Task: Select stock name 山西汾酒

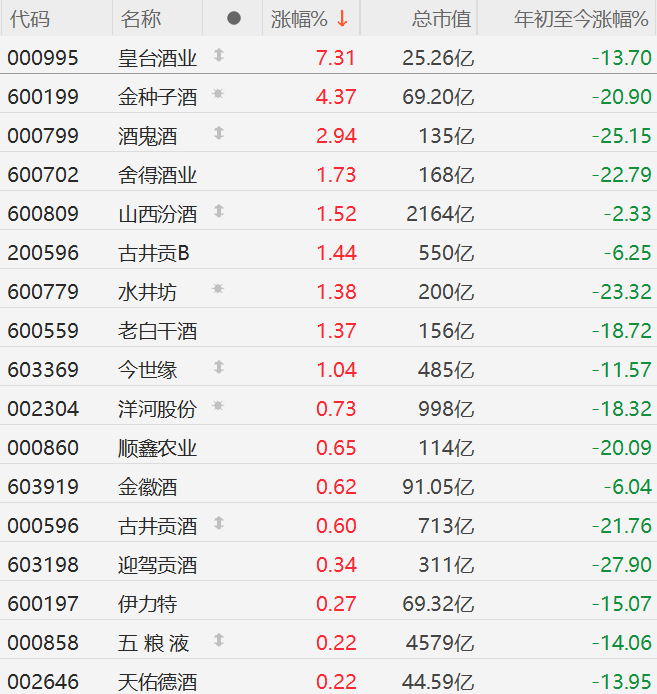Action: click(158, 214)
